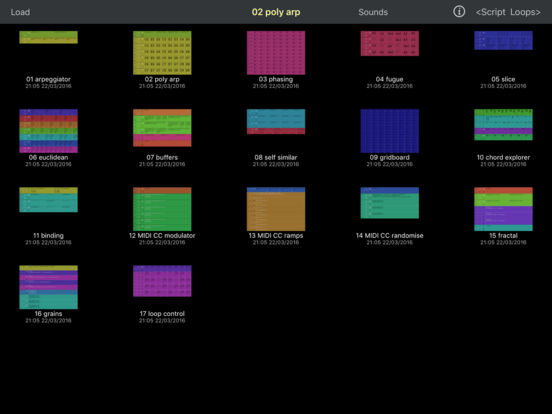Image resolution: width=552 pixels, height=414 pixels.
Task: Open the info icon in top bar
Action: click(459, 12)
